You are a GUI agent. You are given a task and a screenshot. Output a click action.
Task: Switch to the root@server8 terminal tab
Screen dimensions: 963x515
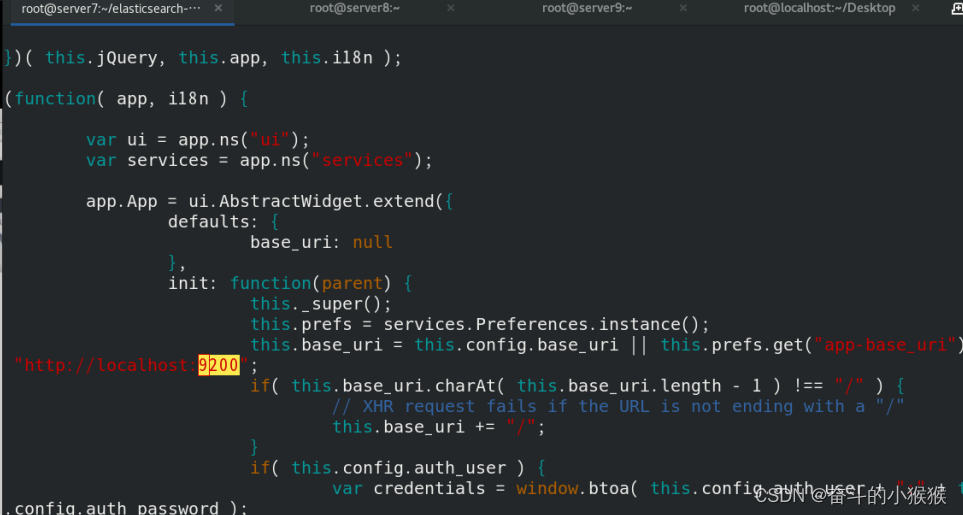pyautogui.click(x=354, y=9)
